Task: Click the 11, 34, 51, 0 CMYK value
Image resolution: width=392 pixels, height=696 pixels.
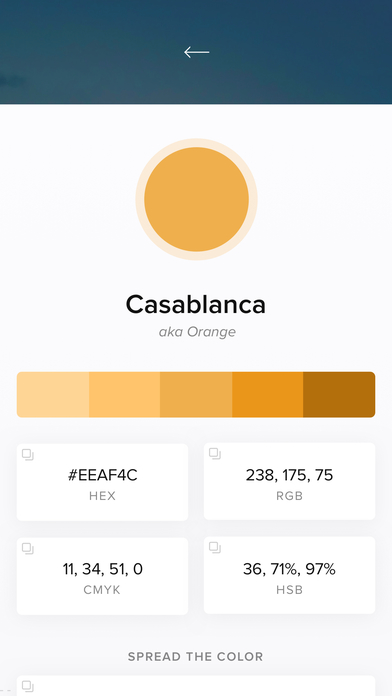Action: point(103,569)
